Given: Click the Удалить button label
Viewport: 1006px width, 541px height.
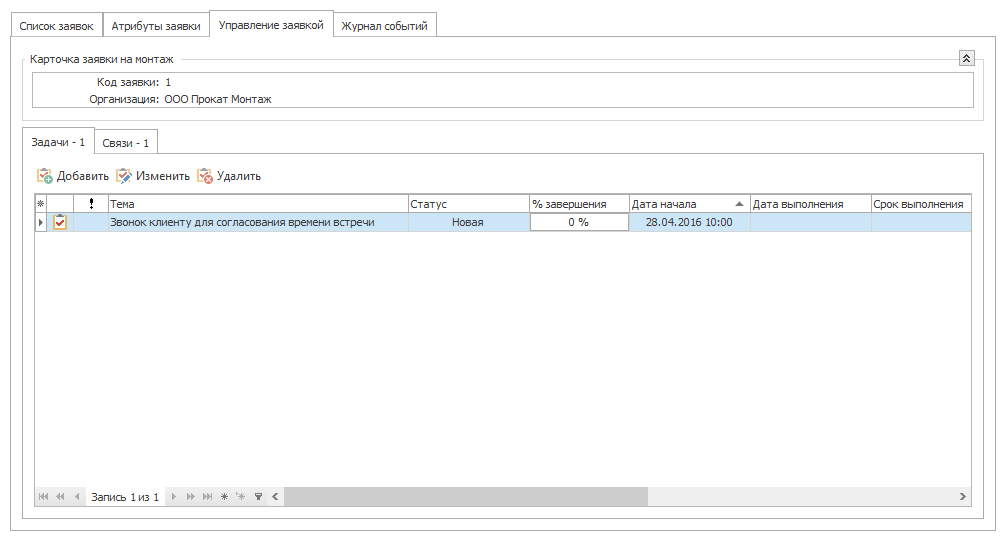Looking at the screenshot, I should coord(239,176).
